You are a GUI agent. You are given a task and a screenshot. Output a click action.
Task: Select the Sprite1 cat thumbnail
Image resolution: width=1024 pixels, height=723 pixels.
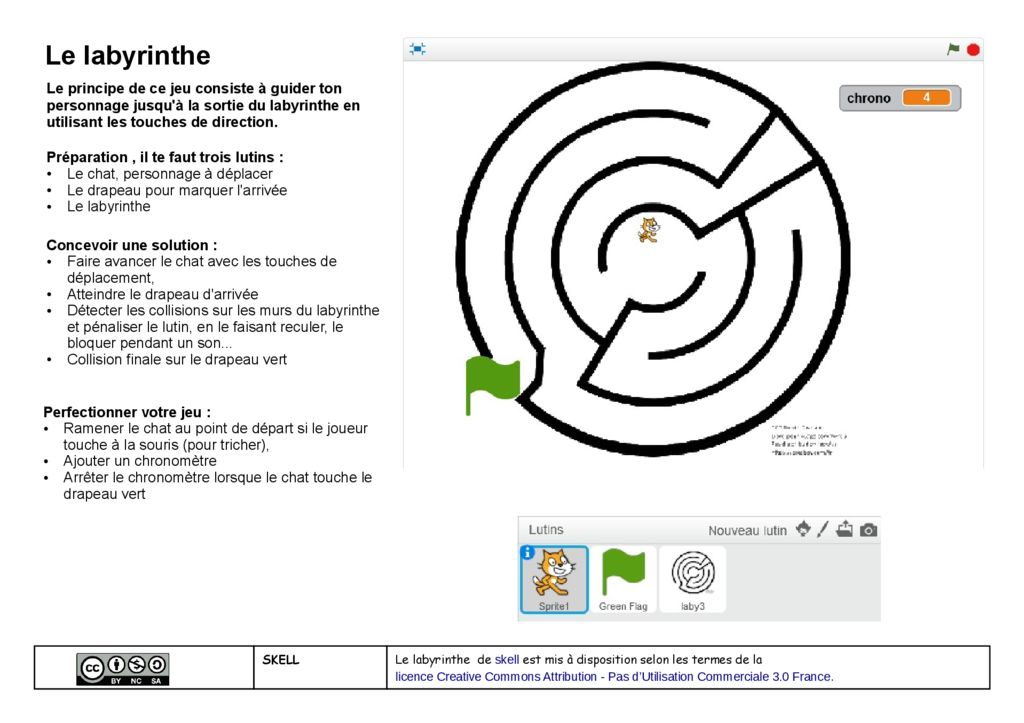click(x=554, y=578)
